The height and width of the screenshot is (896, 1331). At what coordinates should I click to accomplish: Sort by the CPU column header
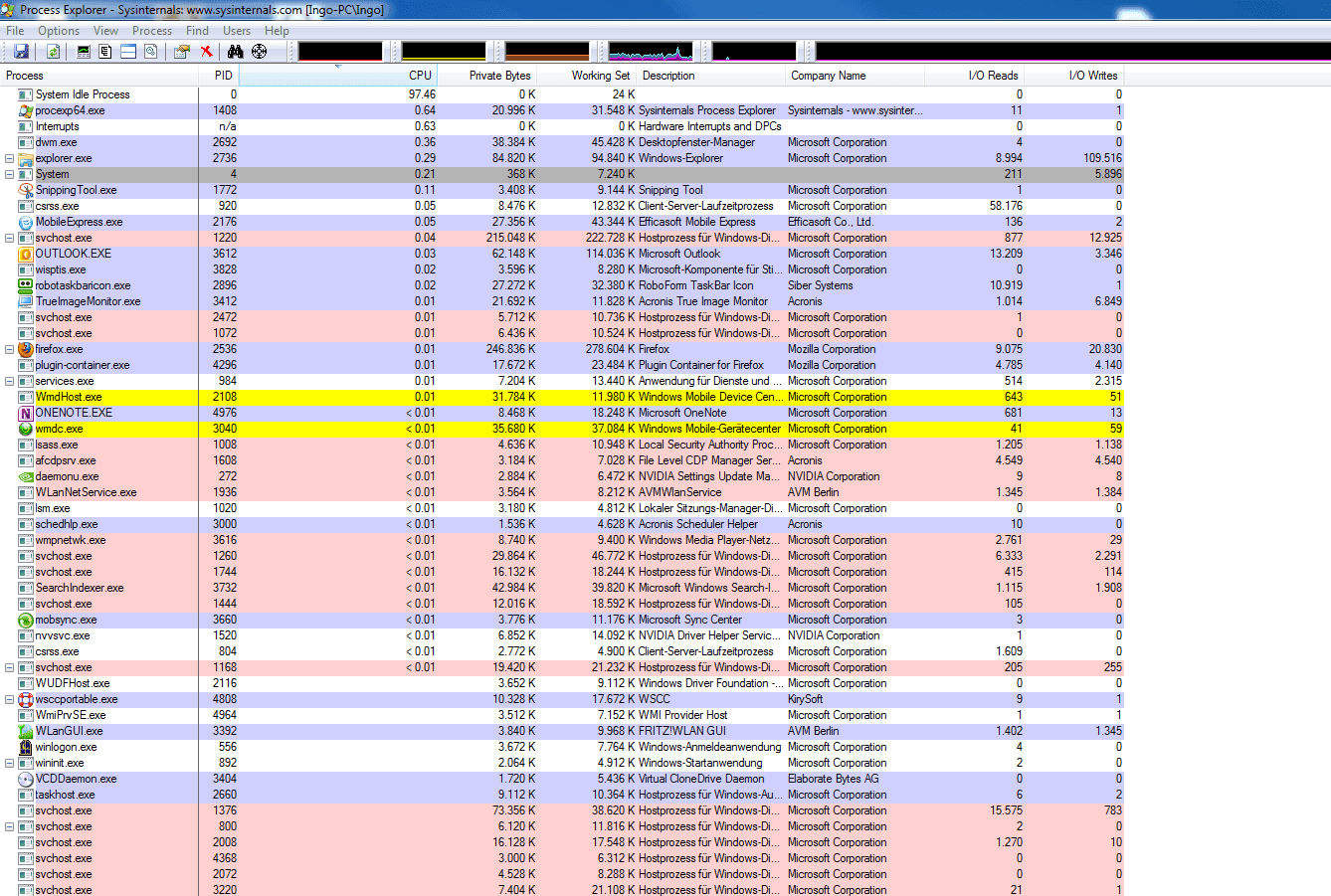338,76
